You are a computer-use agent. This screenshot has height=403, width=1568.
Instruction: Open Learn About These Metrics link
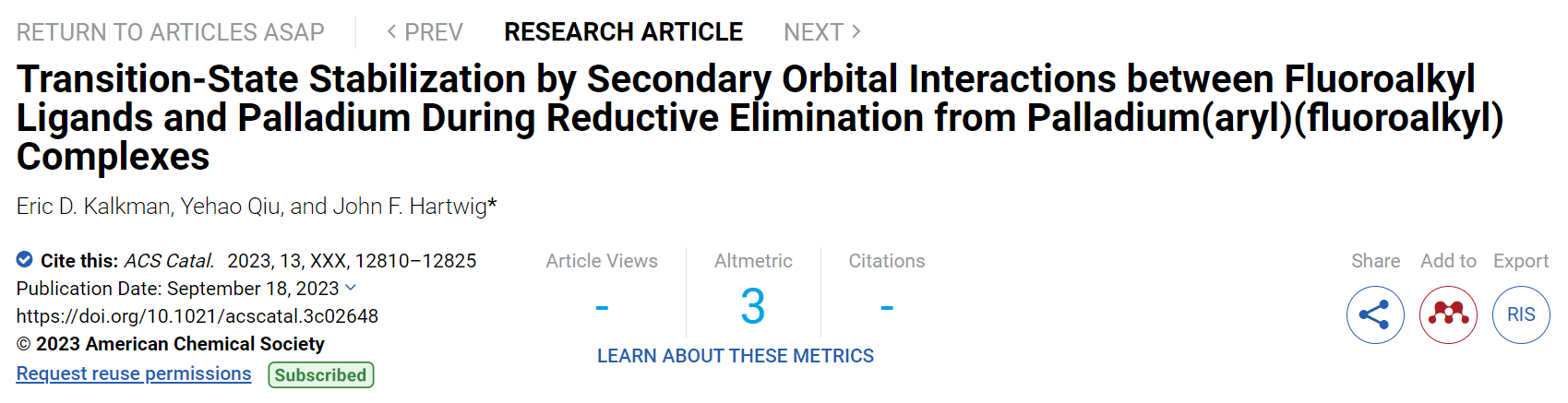(736, 356)
